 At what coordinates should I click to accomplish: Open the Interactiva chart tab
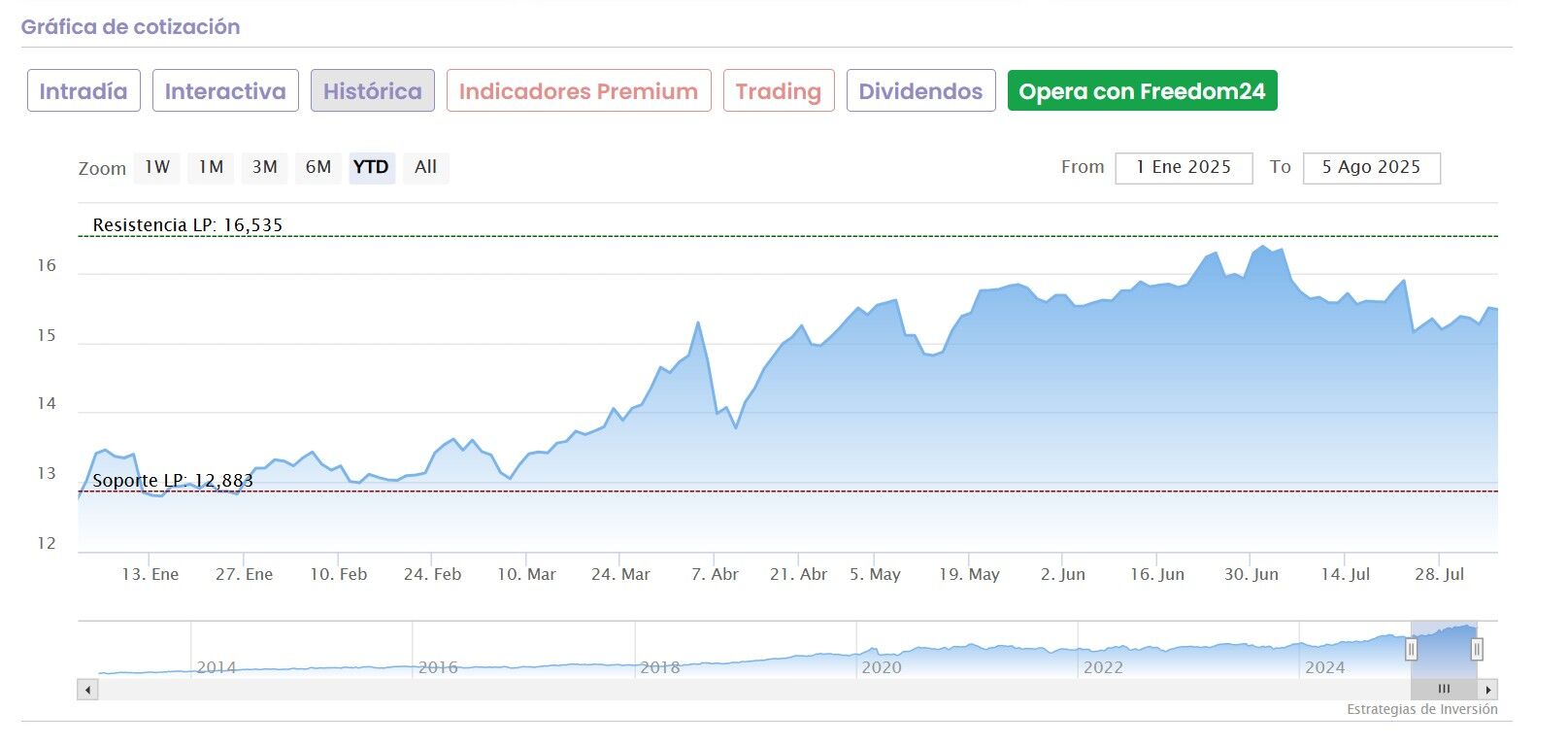pyautogui.click(x=225, y=91)
